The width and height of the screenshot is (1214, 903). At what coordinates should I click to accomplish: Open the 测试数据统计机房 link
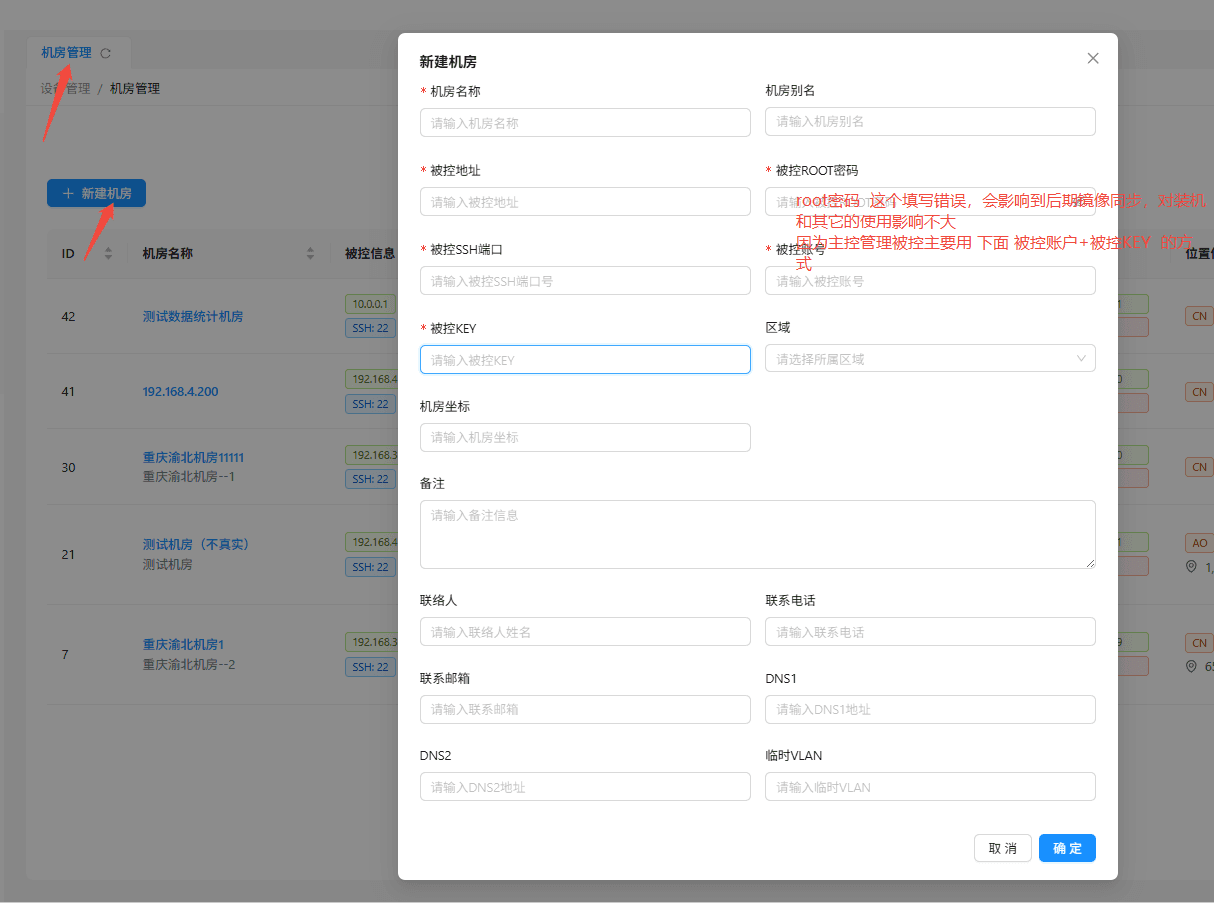pos(193,316)
